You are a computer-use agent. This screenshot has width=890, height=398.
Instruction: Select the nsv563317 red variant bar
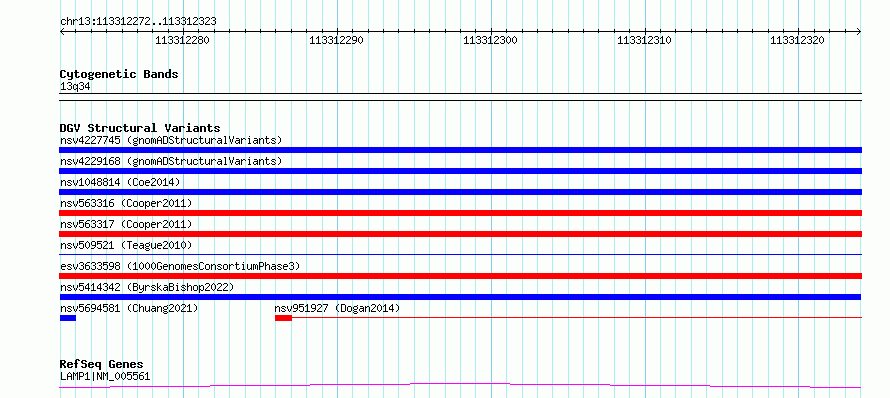460,234
